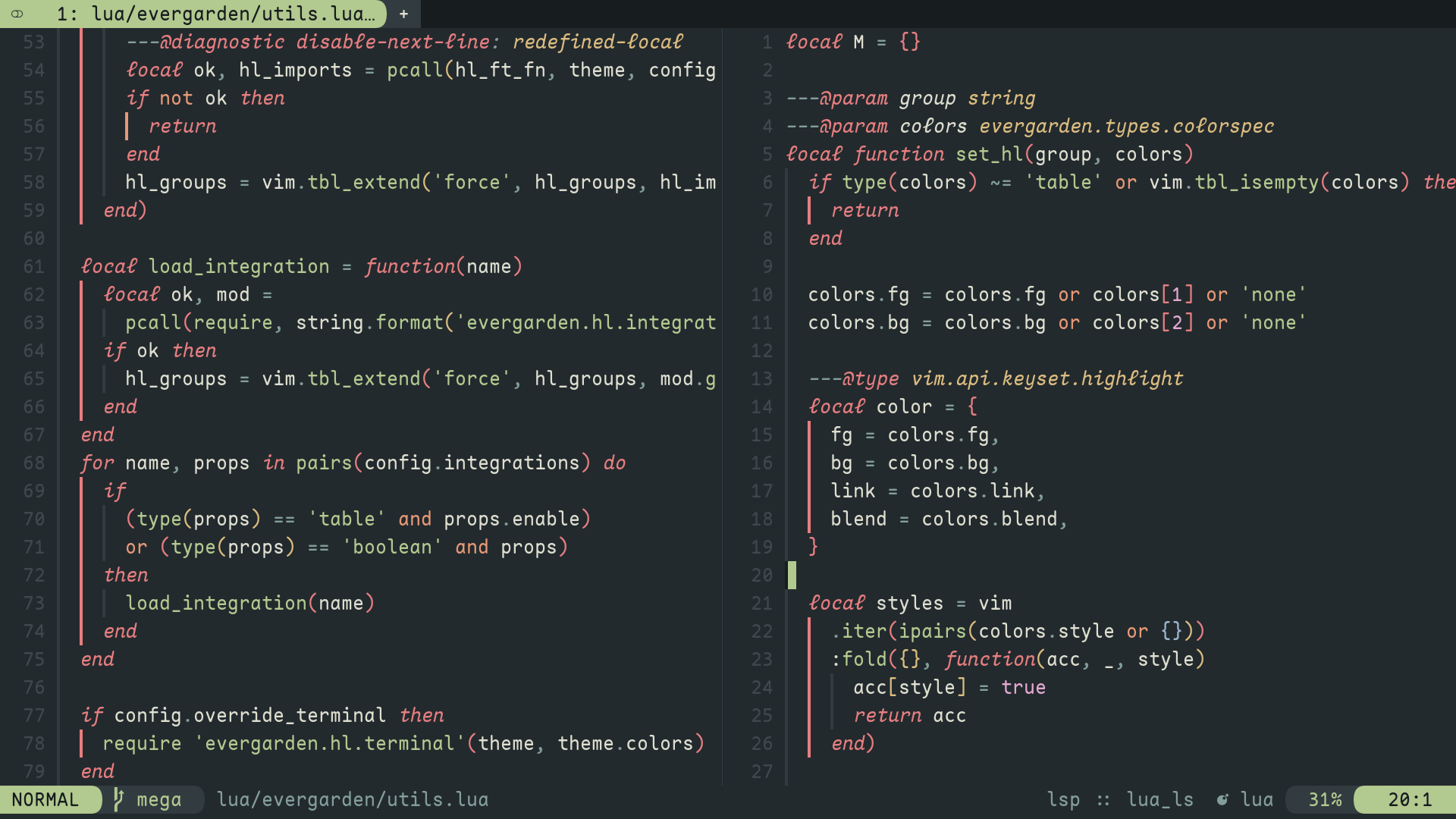
Task: Click mod.g at the end of line 65
Action: pyautogui.click(x=688, y=379)
